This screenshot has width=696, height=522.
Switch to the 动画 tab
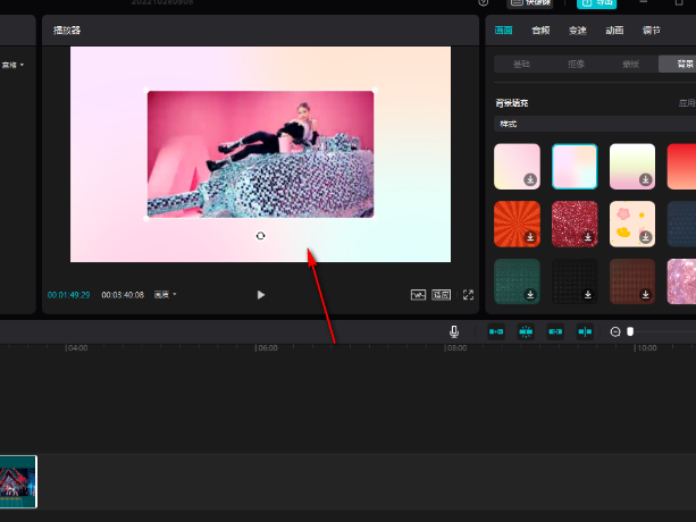pos(614,30)
